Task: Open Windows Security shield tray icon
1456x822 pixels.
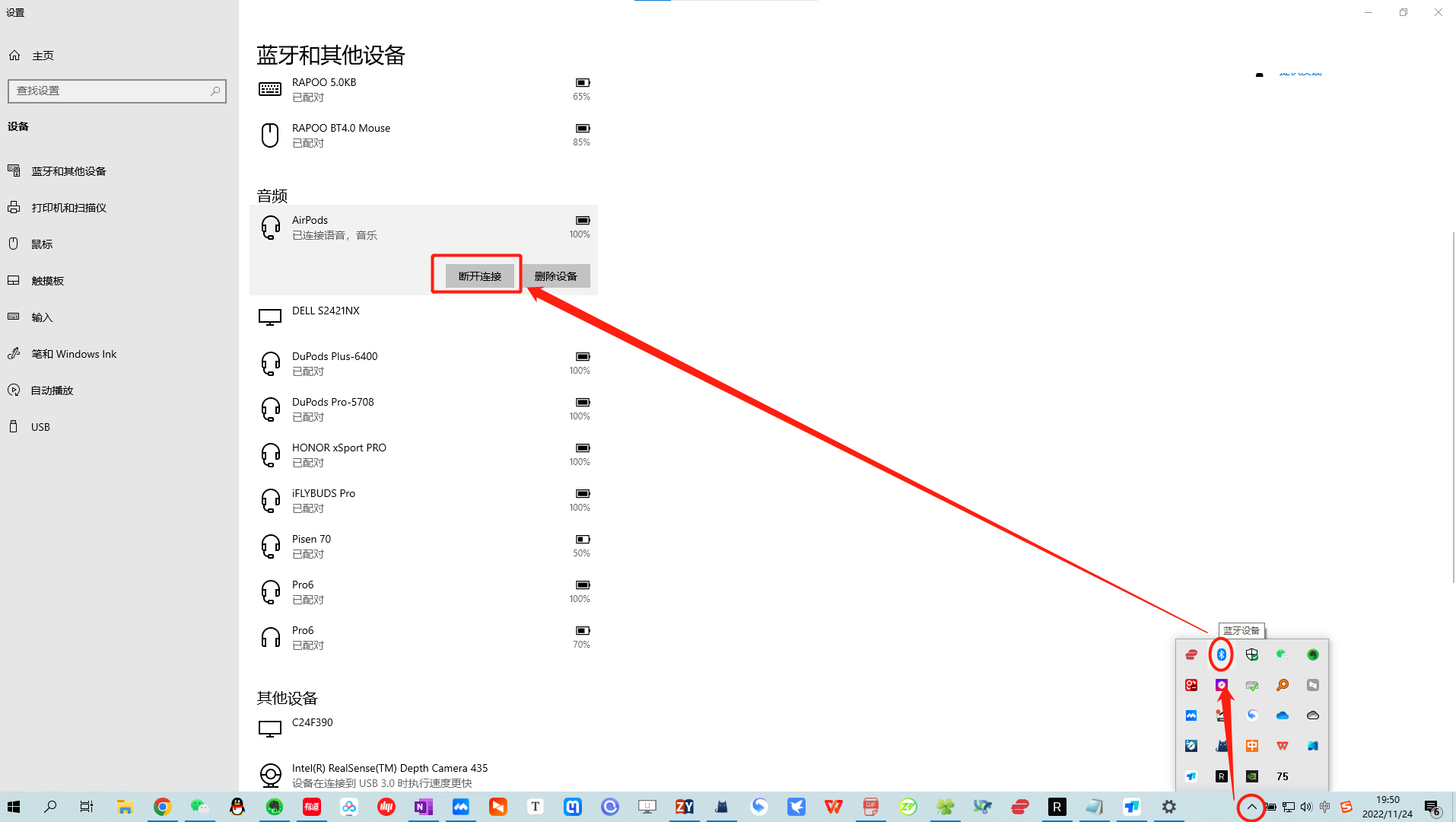Action: 1252,655
